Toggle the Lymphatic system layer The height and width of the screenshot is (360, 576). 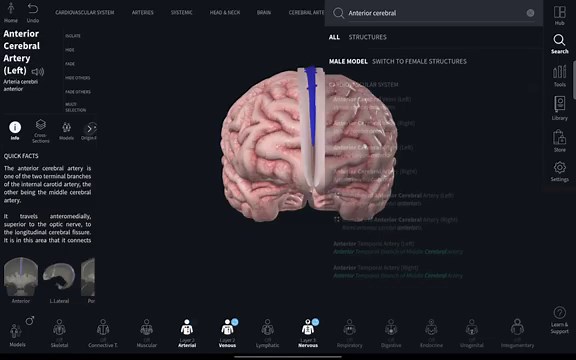pos(267,333)
